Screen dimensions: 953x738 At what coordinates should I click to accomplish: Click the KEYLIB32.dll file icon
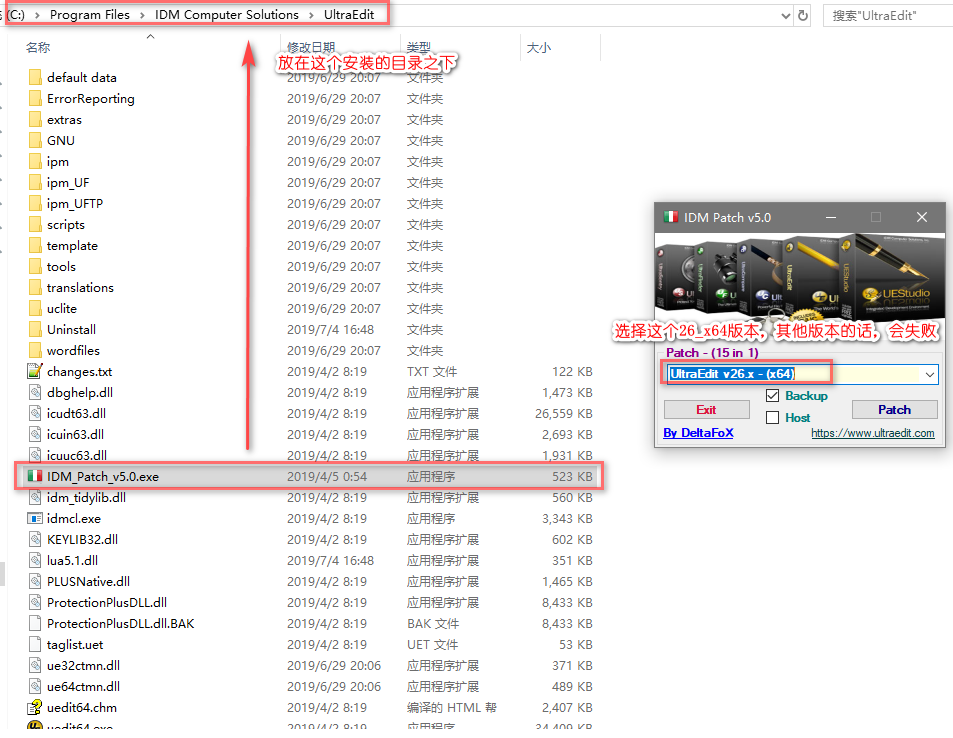pos(35,539)
